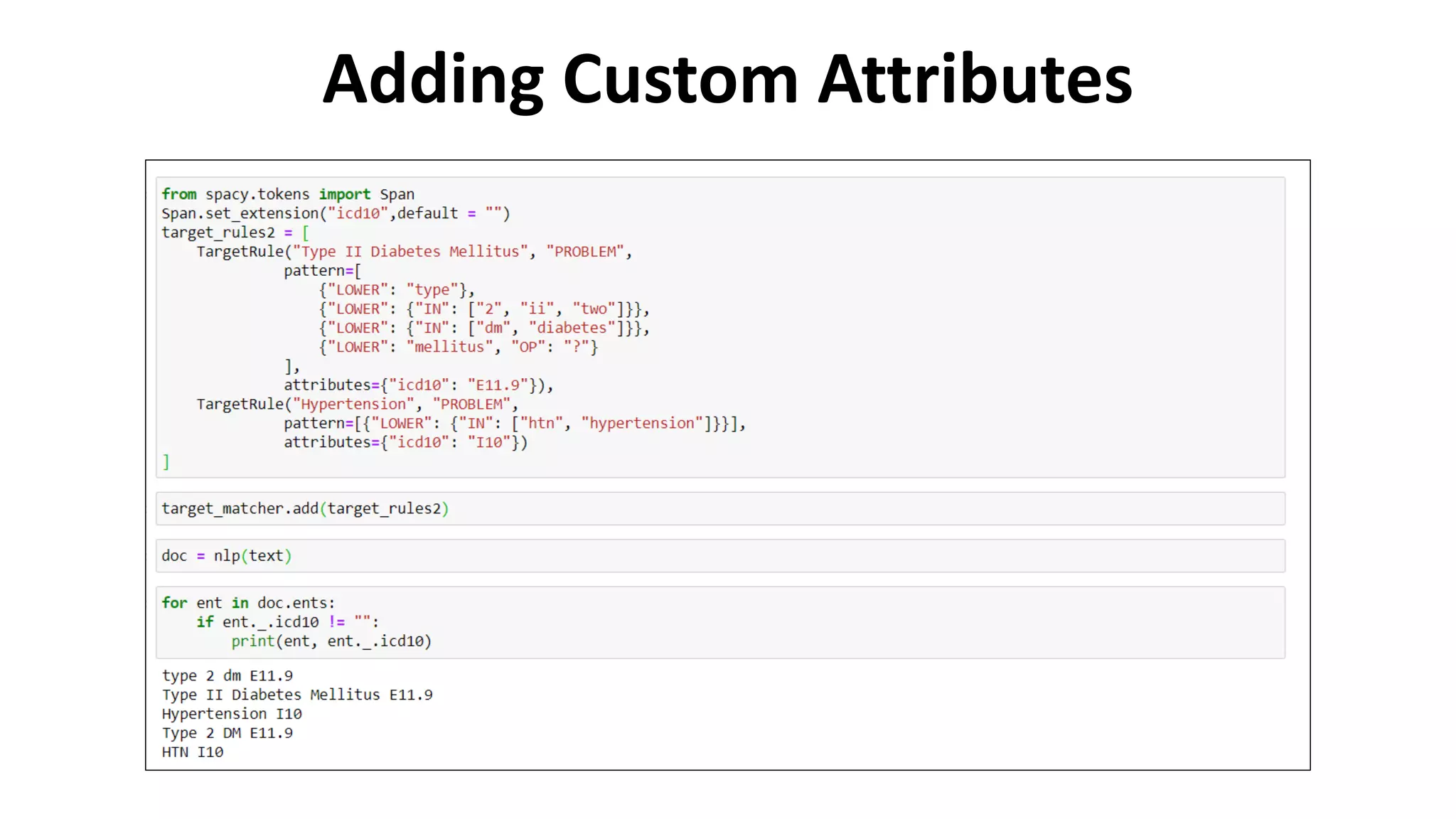Click the print(ent, ent._.icd10) line
This screenshot has height=819, width=1456.
click(x=331, y=641)
